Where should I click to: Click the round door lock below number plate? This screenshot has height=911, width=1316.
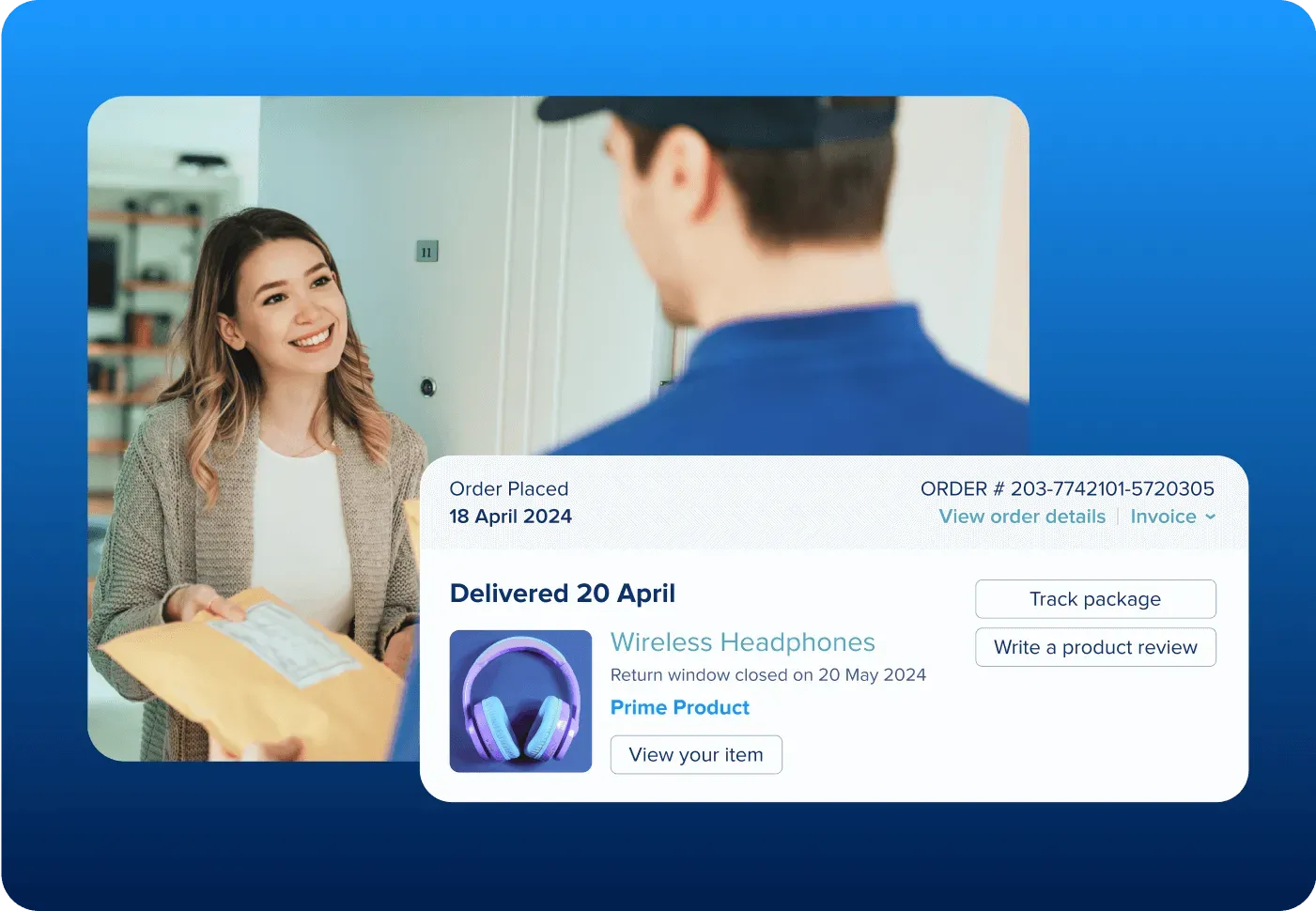(x=427, y=386)
